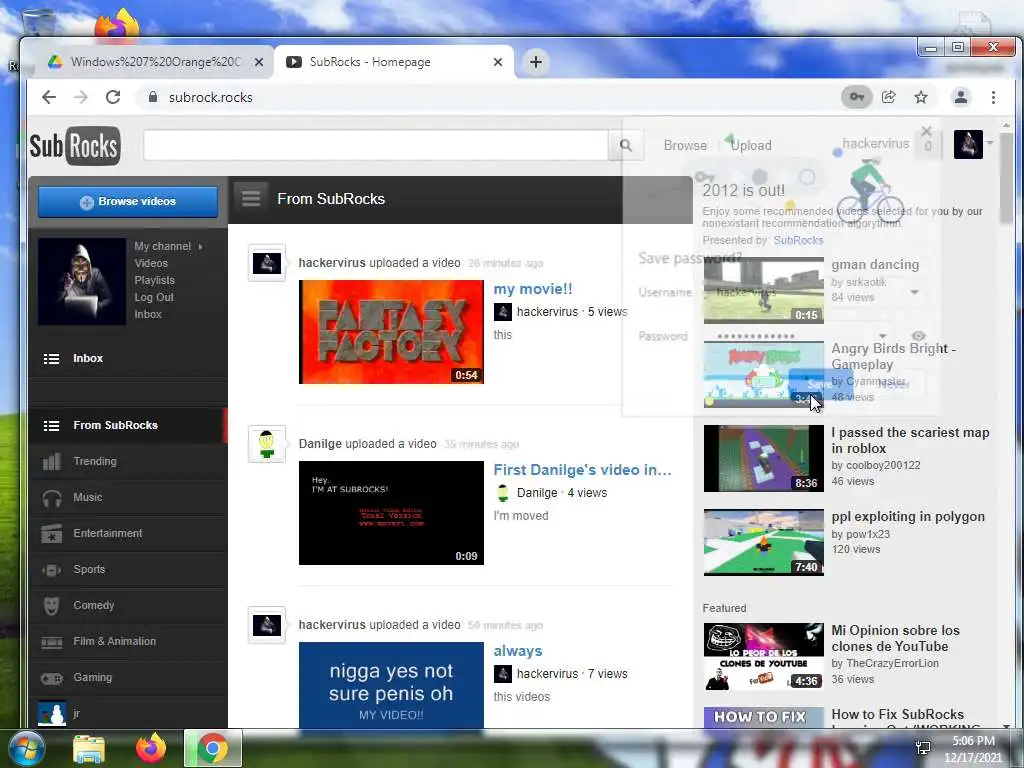
Task: Close the save password popup
Action: [926, 131]
